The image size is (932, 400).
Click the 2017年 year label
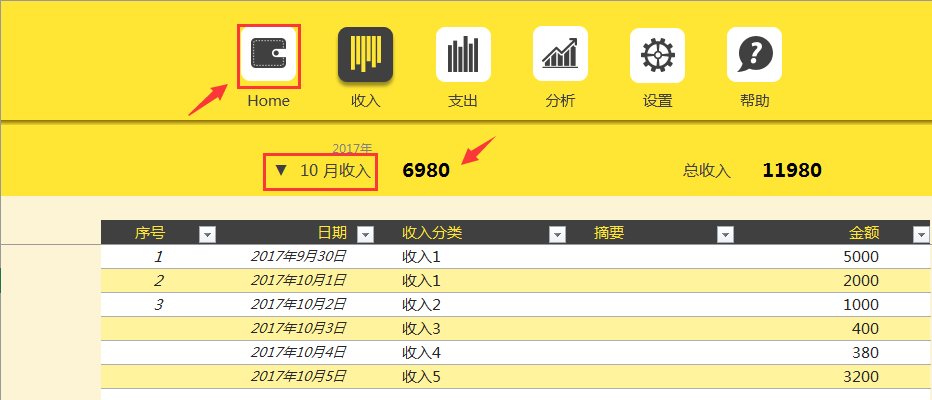pyautogui.click(x=352, y=149)
